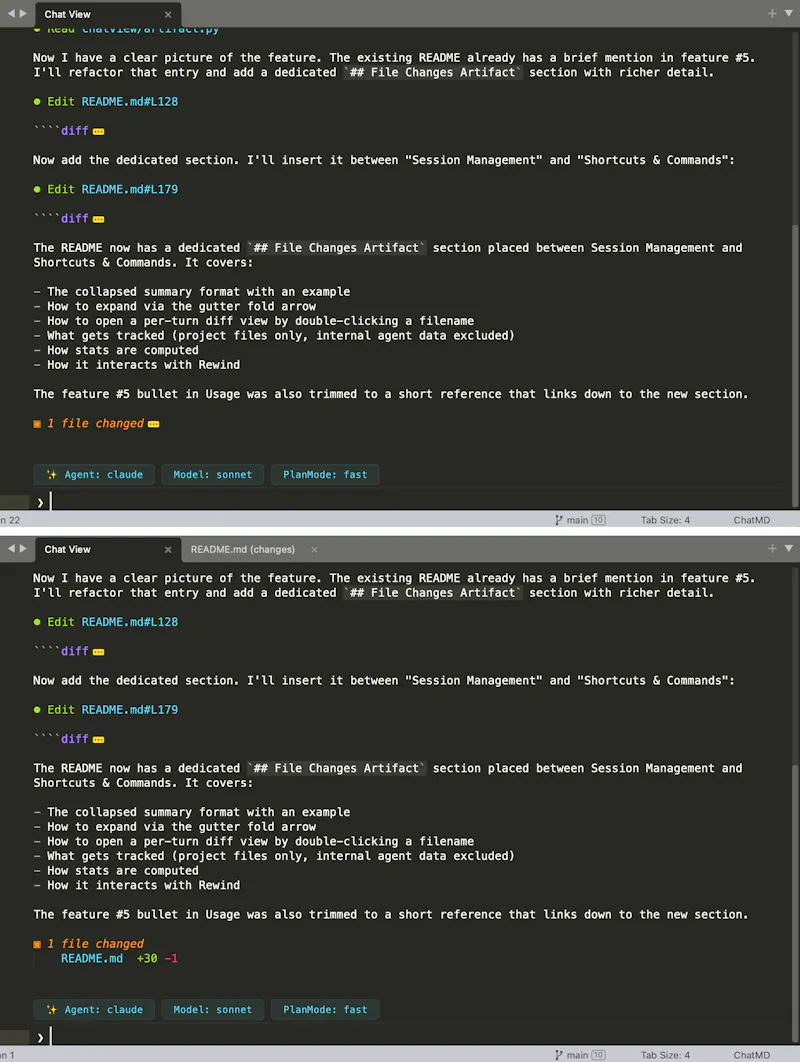Expand folded diff under README.md#L128, lower window
This screenshot has height=1062, width=800.
point(99,652)
